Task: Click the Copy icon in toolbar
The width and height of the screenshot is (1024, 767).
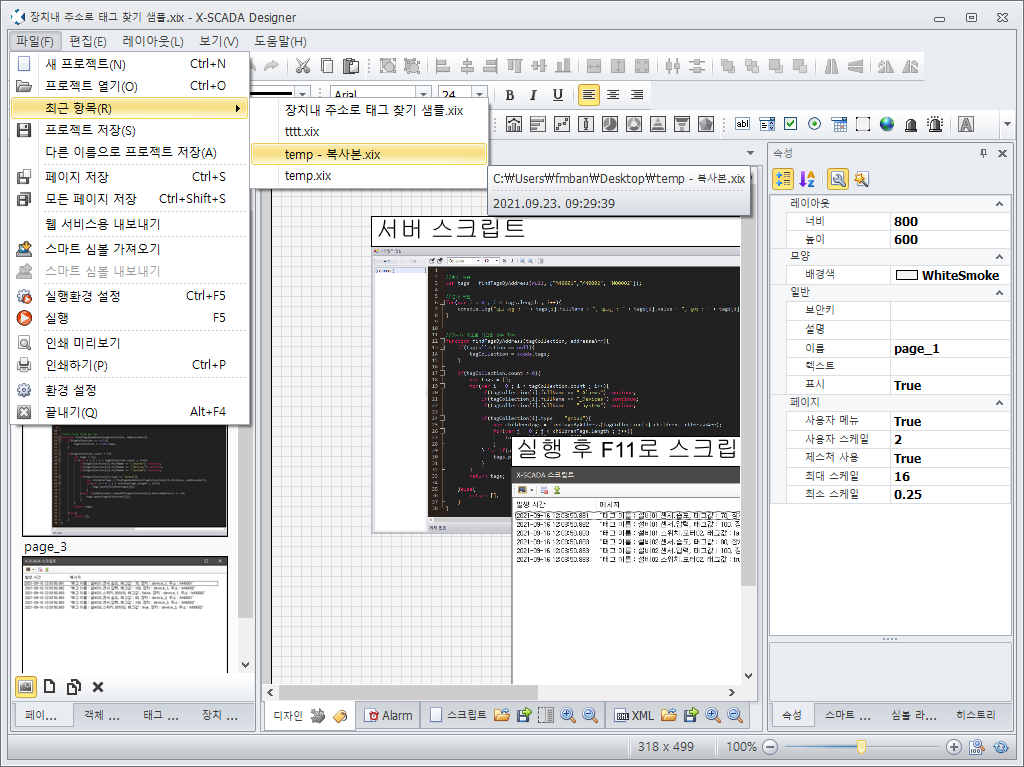Action: [327, 66]
